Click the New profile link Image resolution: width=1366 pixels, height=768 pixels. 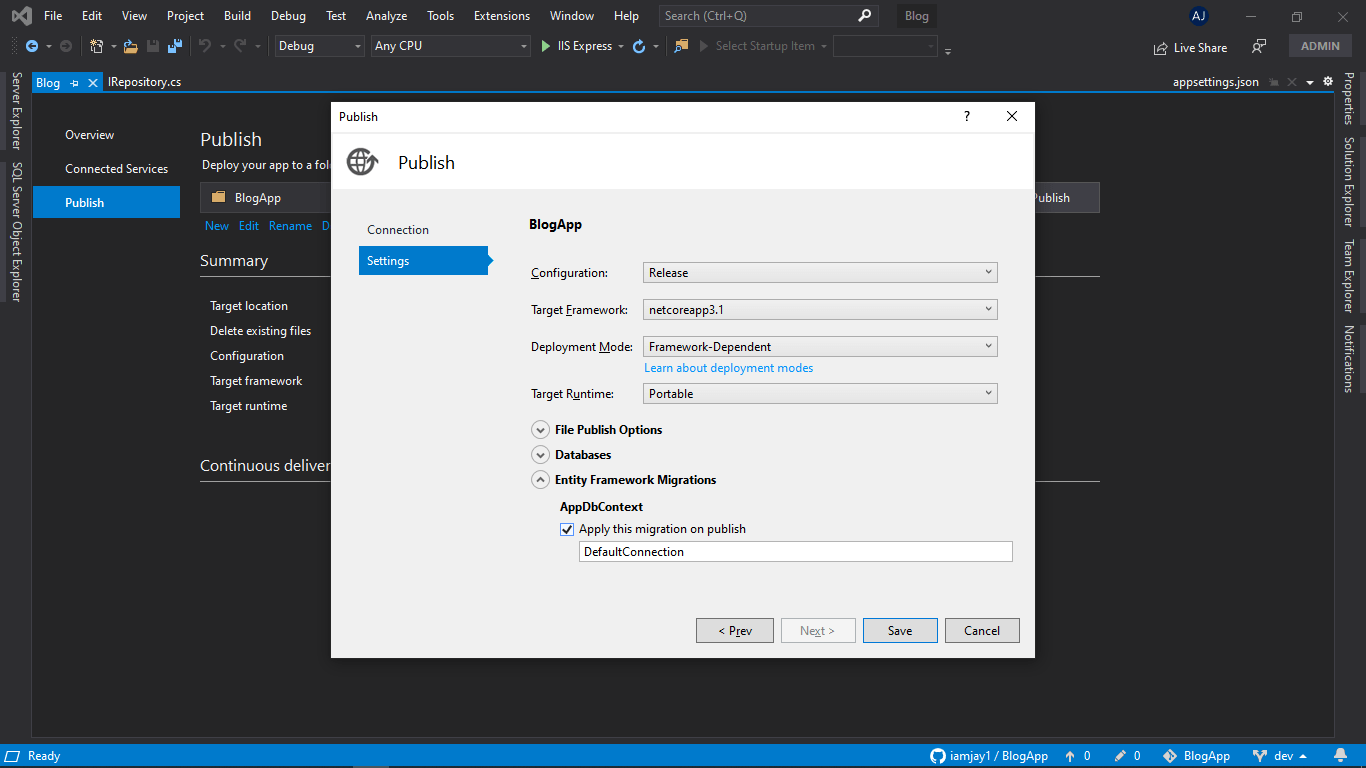tap(217, 226)
